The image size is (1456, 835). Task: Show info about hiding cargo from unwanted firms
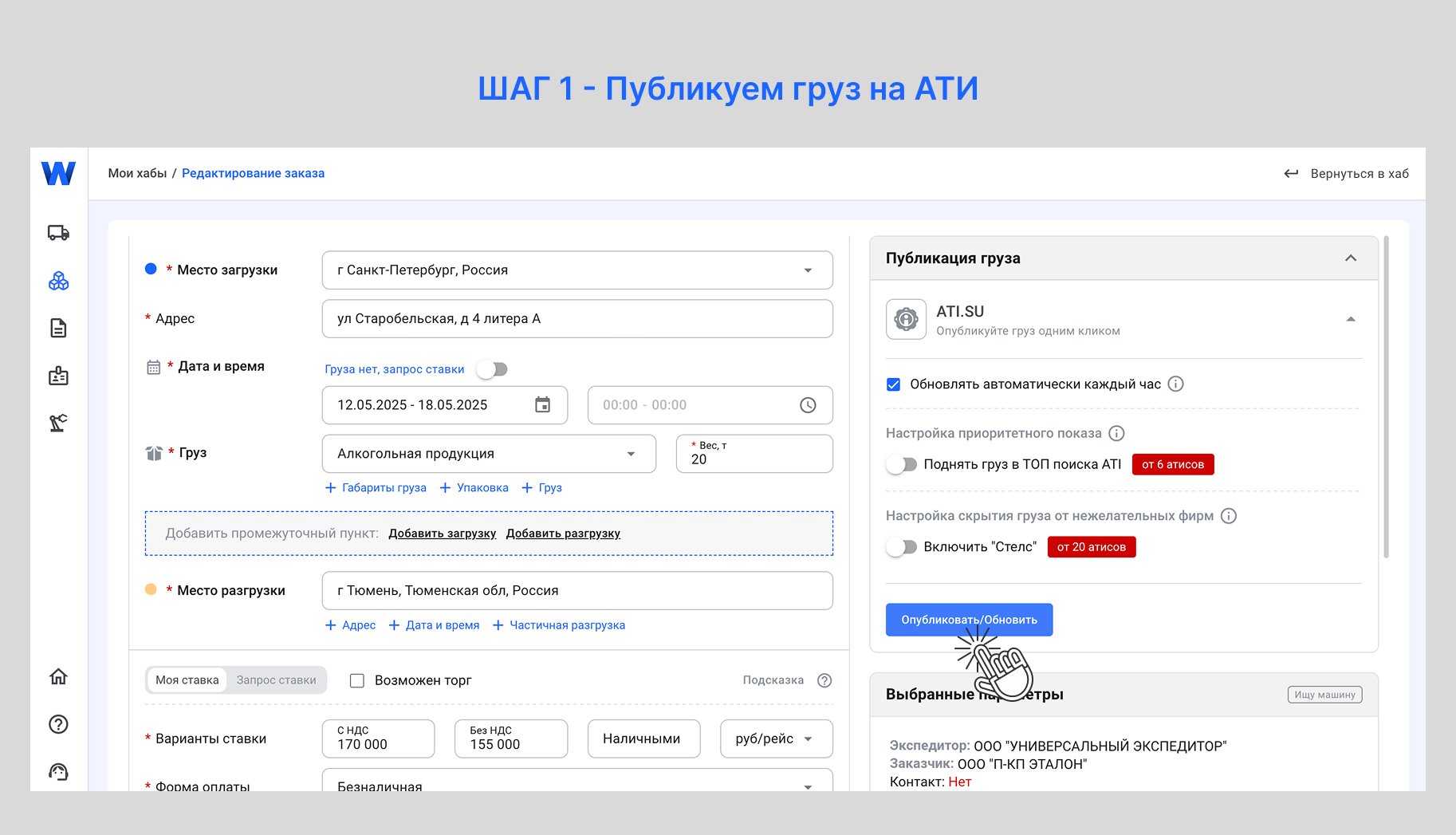(x=1229, y=516)
